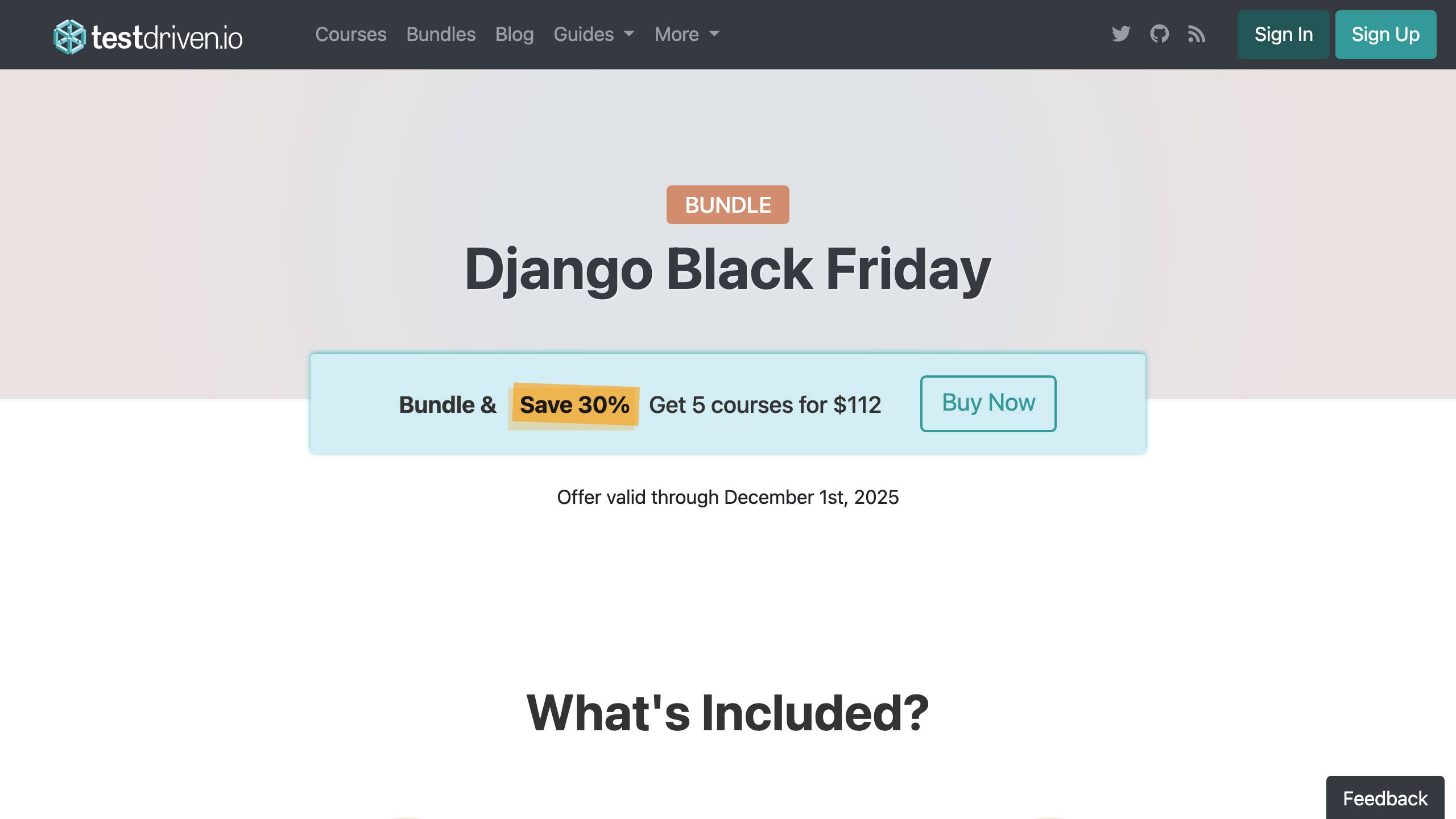Open the Twitter profile icon

[1119, 35]
